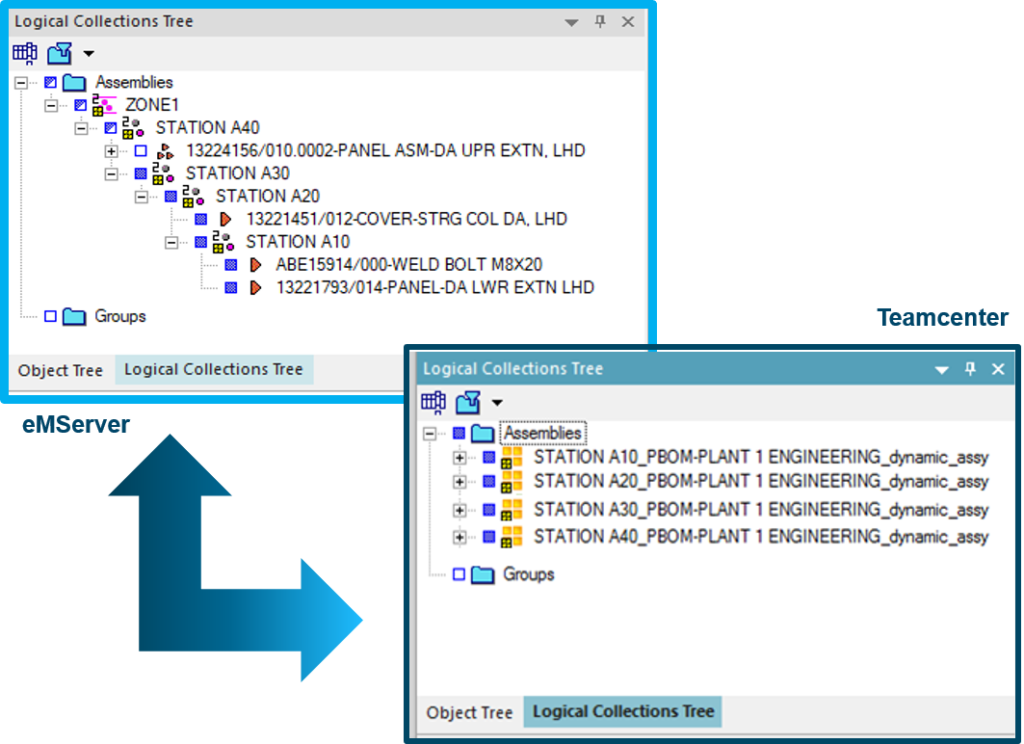1024x744 pixels.
Task: Switch to Object Tree tab in eMServer panel
Action: tap(60, 370)
